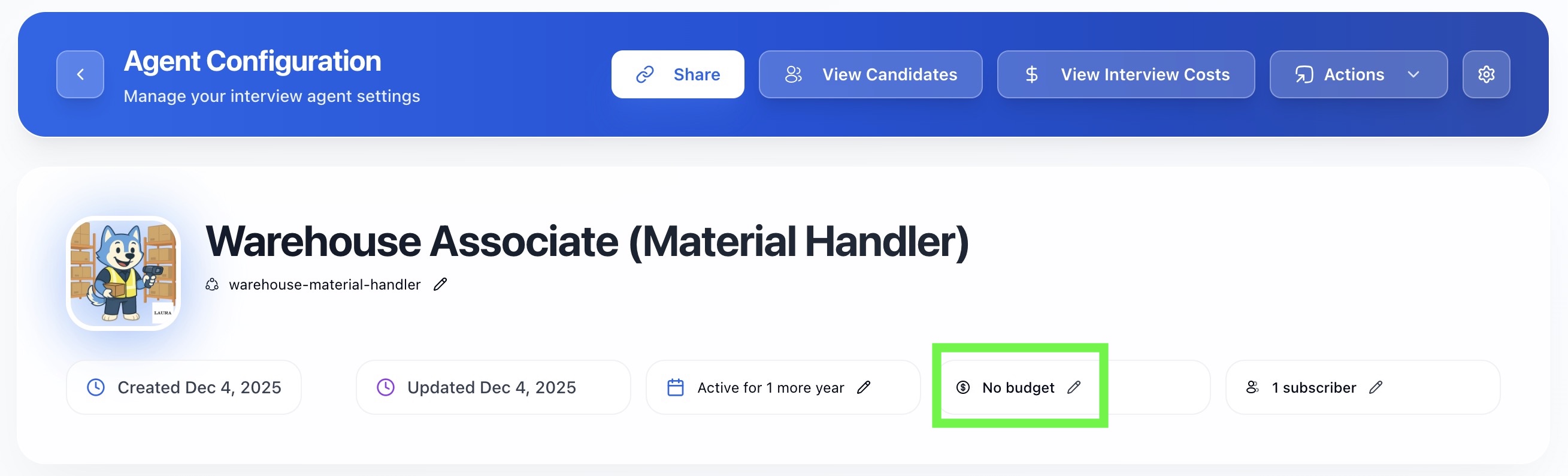Click the calendar icon for active period
The height and width of the screenshot is (476, 1568).
point(676,388)
